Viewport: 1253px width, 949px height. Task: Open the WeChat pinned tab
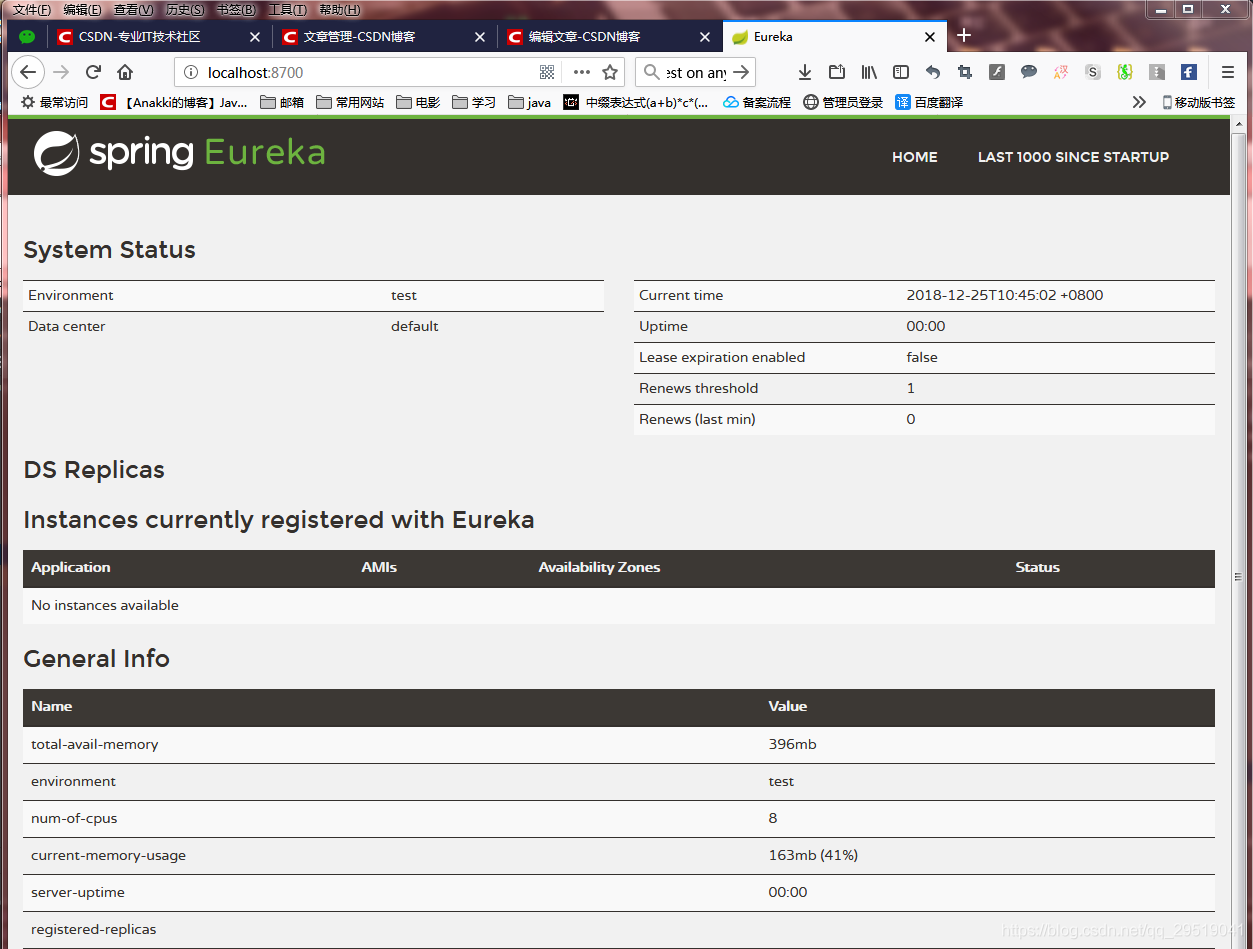click(27, 37)
